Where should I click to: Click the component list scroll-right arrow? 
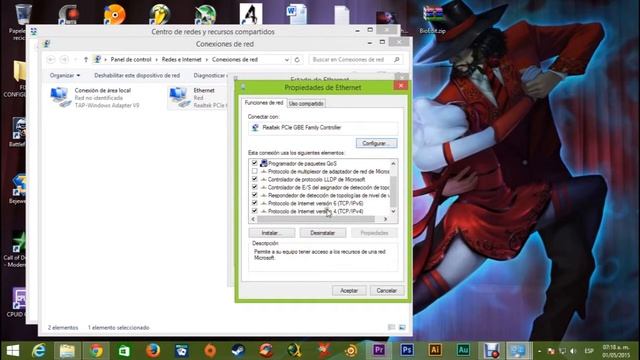click(385, 219)
